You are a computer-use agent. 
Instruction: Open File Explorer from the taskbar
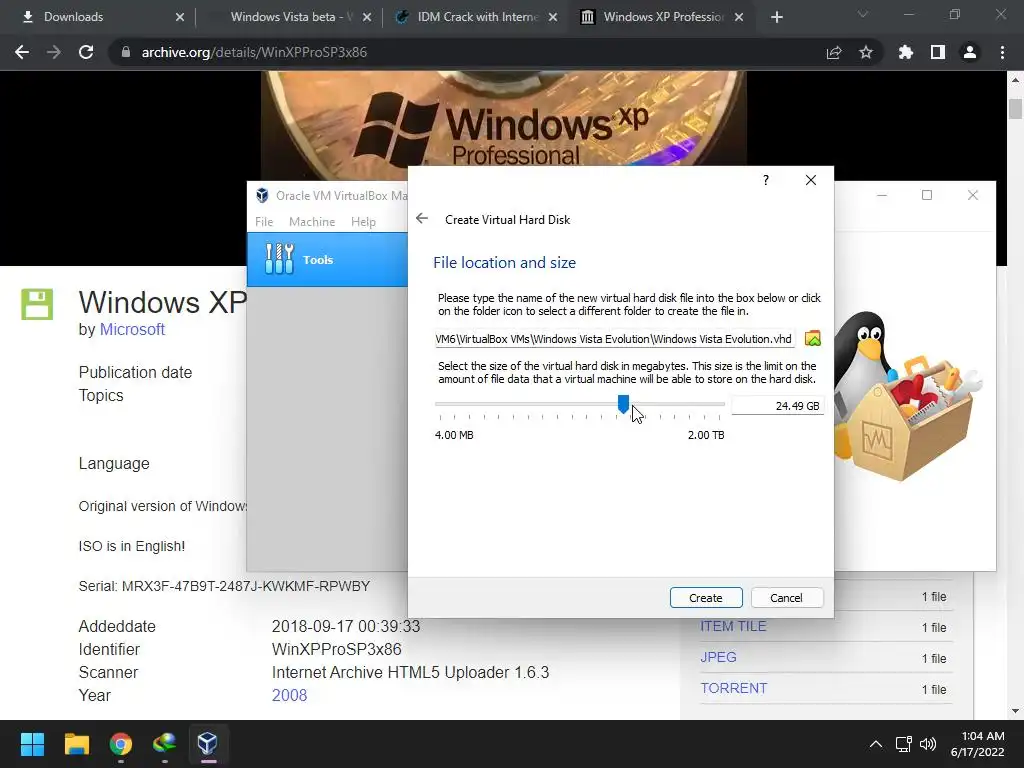click(x=76, y=744)
